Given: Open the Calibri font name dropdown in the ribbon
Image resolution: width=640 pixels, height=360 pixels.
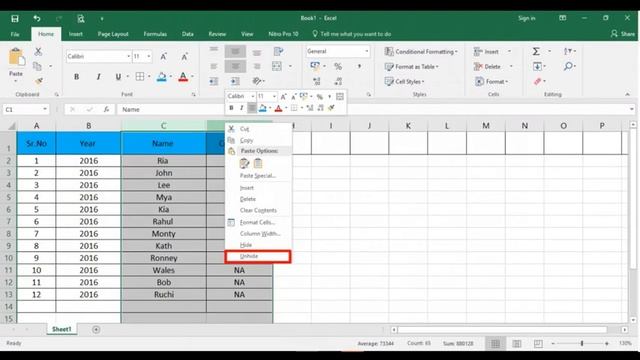Looking at the screenshot, I should 129,56.
